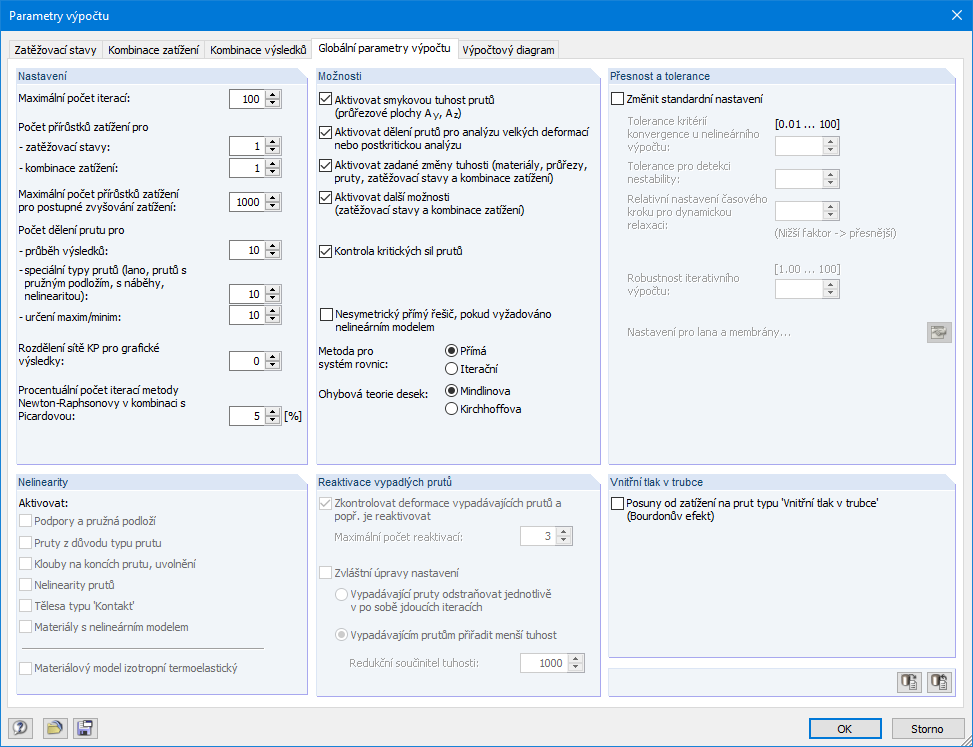Confirm the dialog with OK

[x=845, y=729]
